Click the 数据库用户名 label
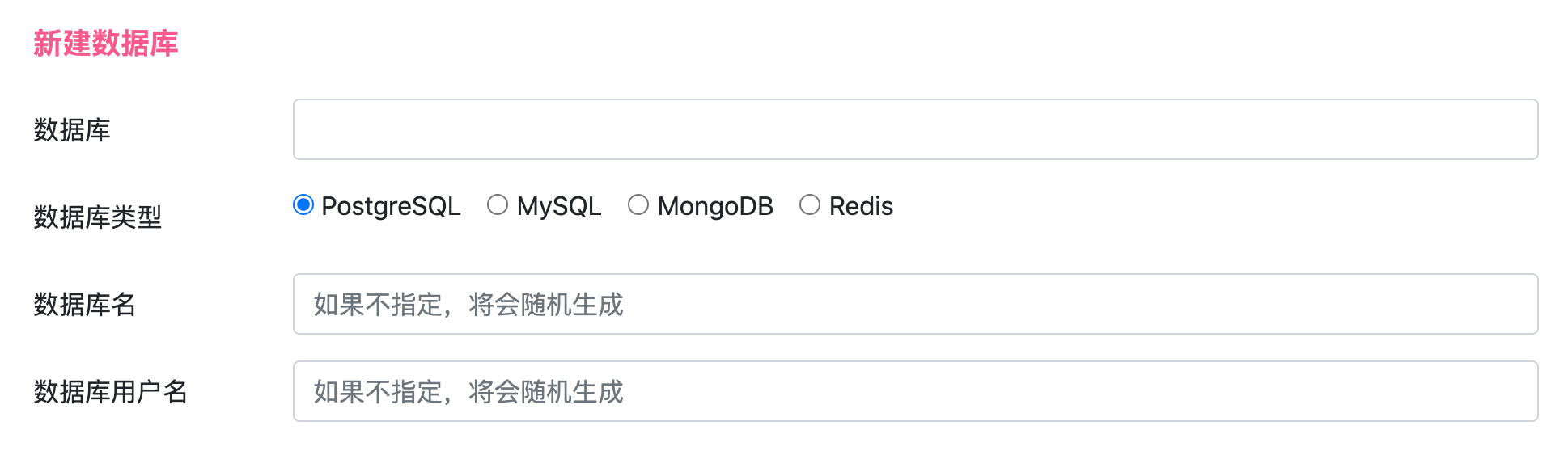 pos(111,392)
